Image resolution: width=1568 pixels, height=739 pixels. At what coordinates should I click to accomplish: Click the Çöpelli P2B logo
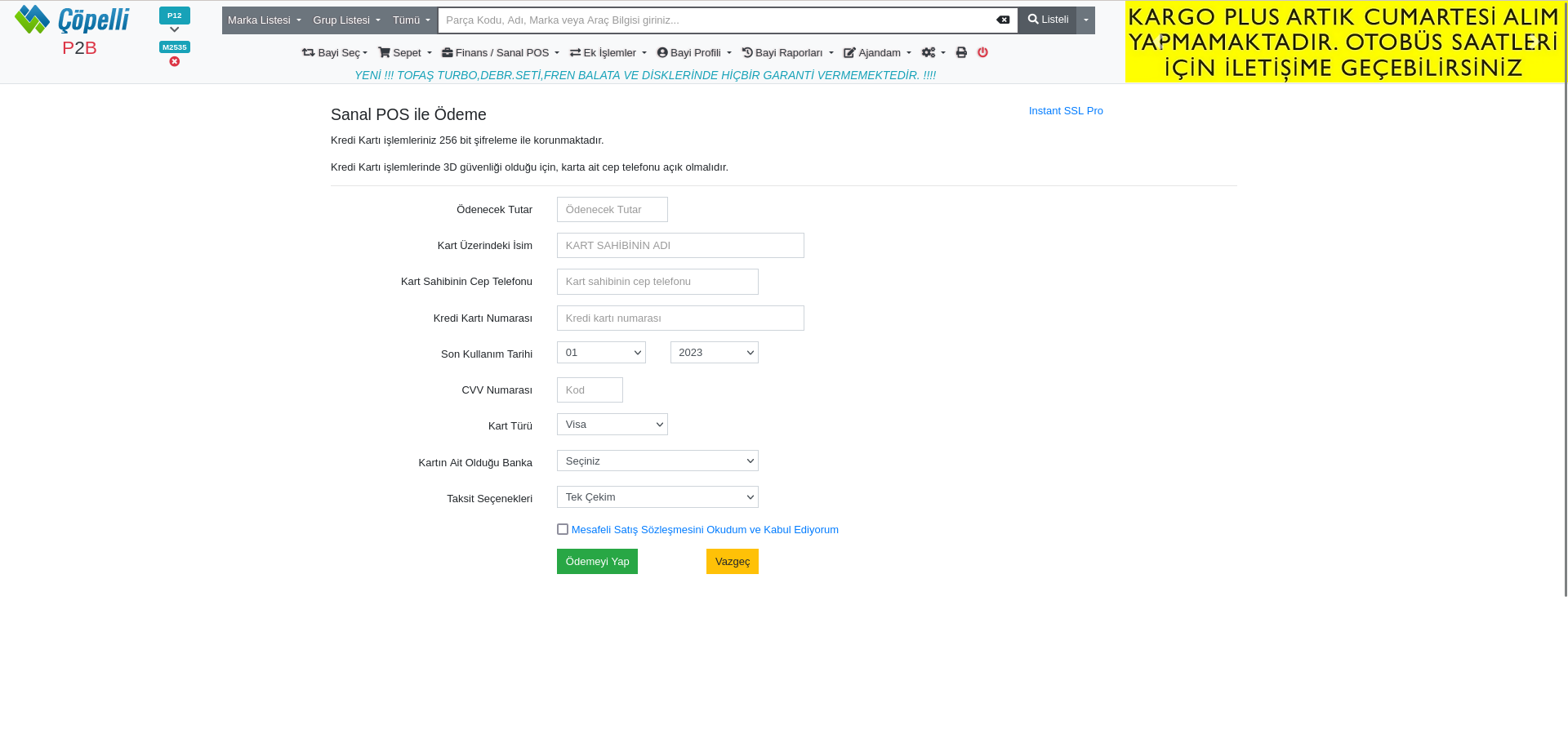[x=72, y=31]
